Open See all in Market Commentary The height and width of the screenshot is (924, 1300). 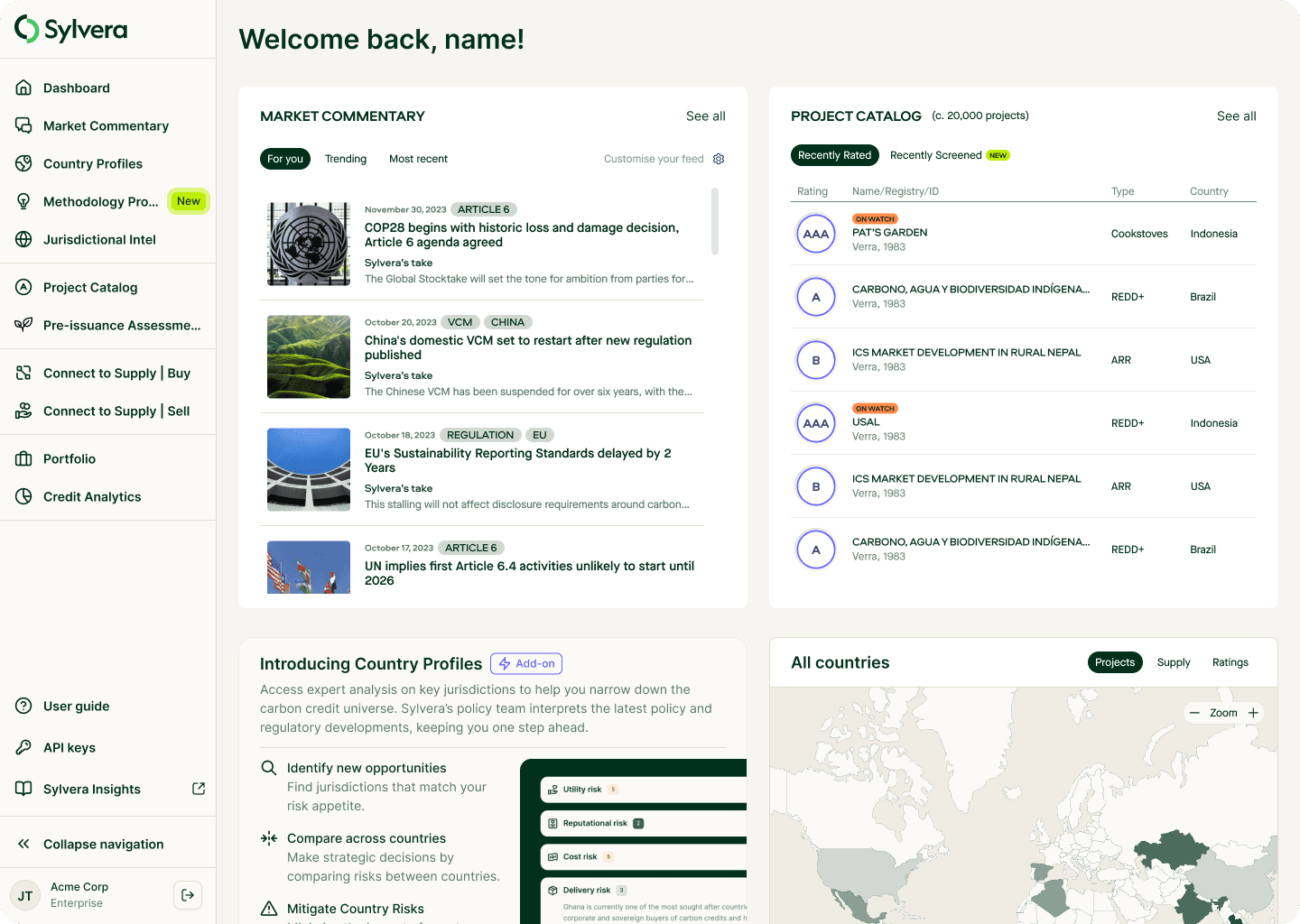[x=706, y=116]
